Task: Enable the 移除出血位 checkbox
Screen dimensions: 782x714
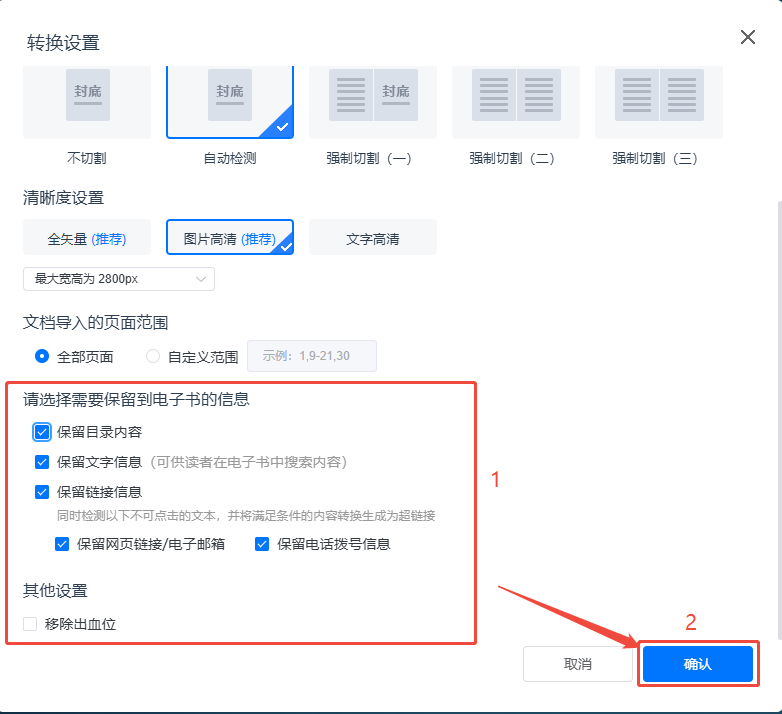Action: (x=30, y=624)
